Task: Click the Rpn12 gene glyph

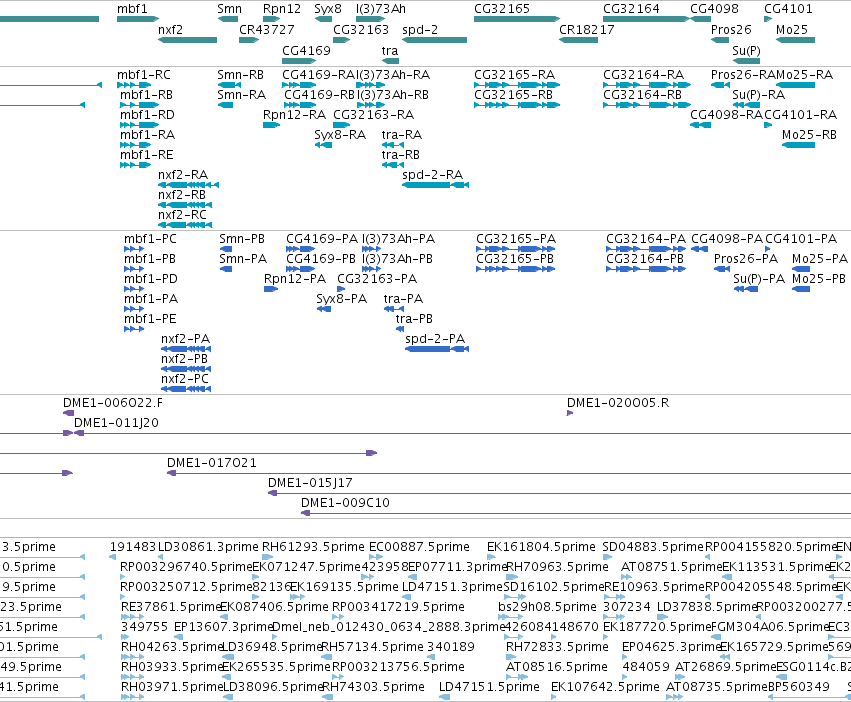Action: [x=271, y=19]
